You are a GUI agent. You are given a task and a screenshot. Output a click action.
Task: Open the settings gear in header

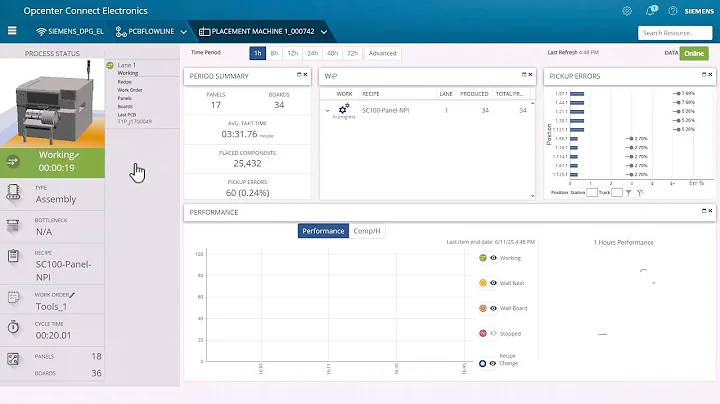627,11
